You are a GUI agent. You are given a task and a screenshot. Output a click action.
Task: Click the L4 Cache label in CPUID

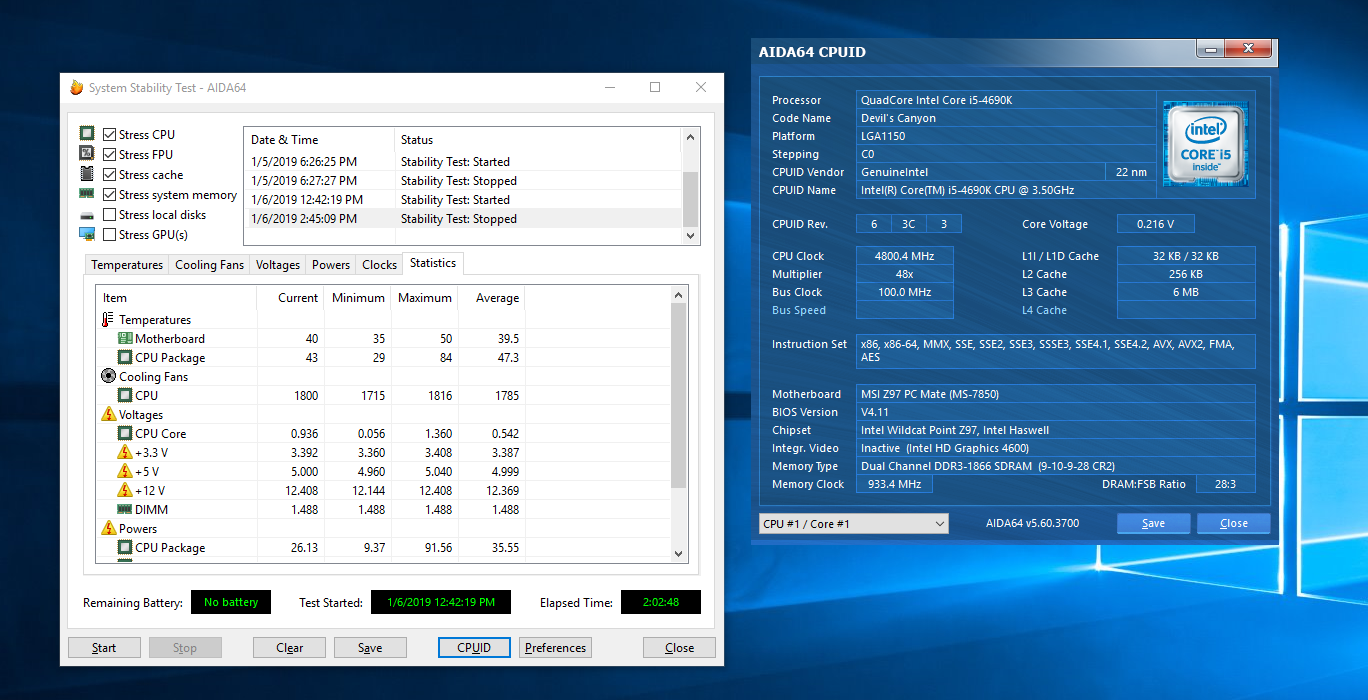coord(1045,310)
